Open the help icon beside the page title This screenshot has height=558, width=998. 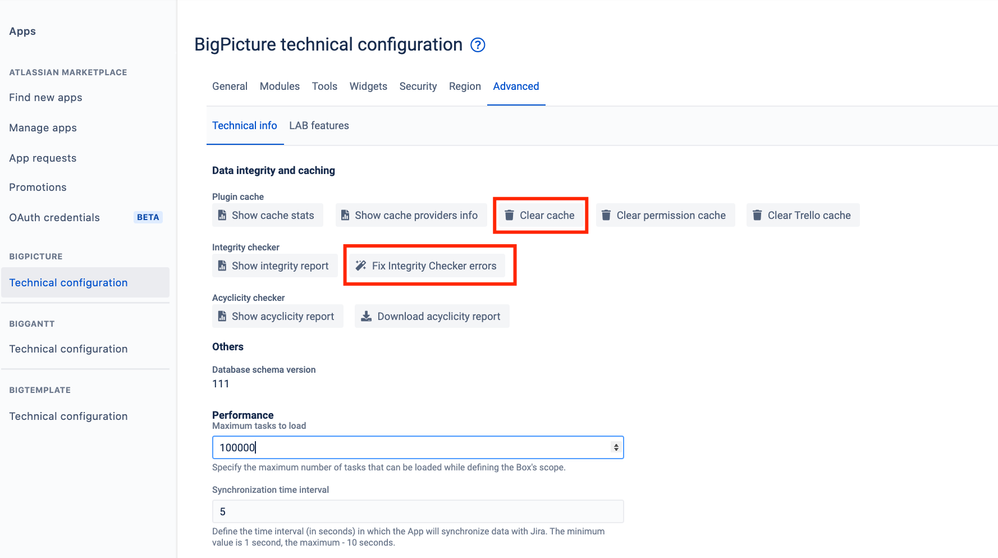pos(477,45)
